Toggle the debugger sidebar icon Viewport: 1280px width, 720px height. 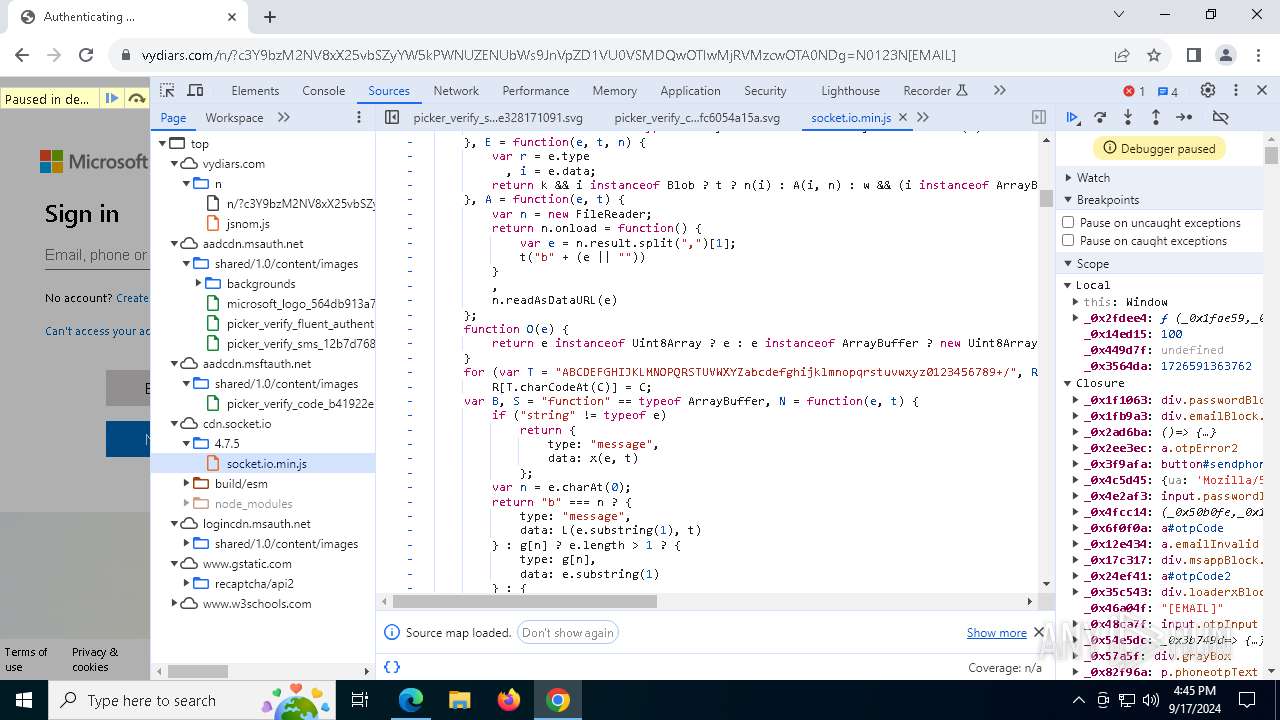click(1039, 117)
